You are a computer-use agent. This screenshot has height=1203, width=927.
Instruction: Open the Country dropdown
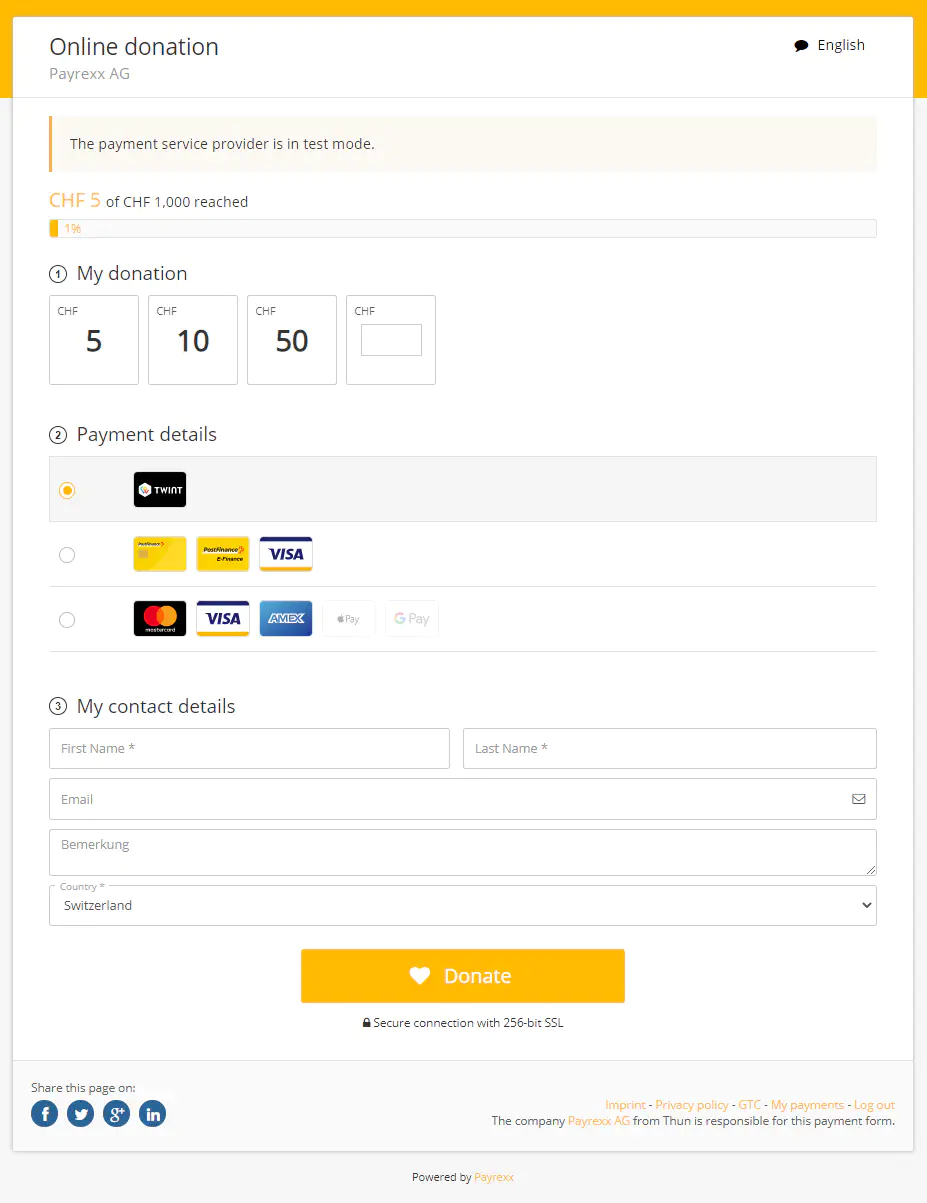click(463, 905)
